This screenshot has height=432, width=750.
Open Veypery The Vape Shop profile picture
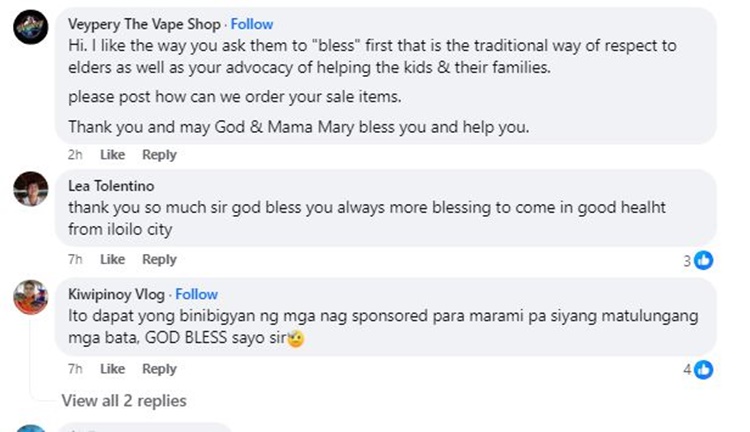[x=31, y=29]
